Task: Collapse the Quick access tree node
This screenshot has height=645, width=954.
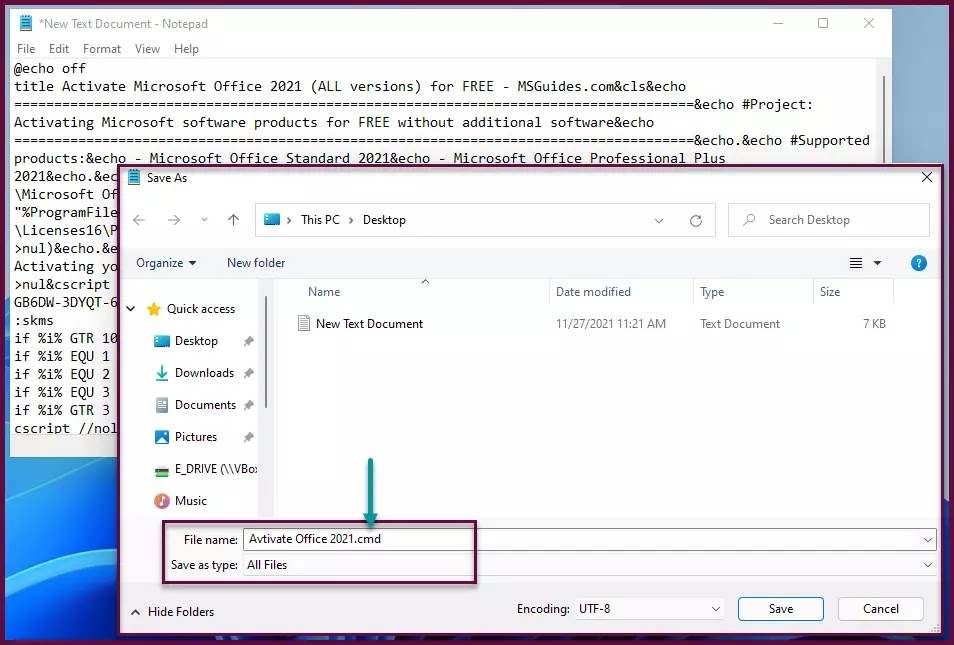Action: pos(131,309)
